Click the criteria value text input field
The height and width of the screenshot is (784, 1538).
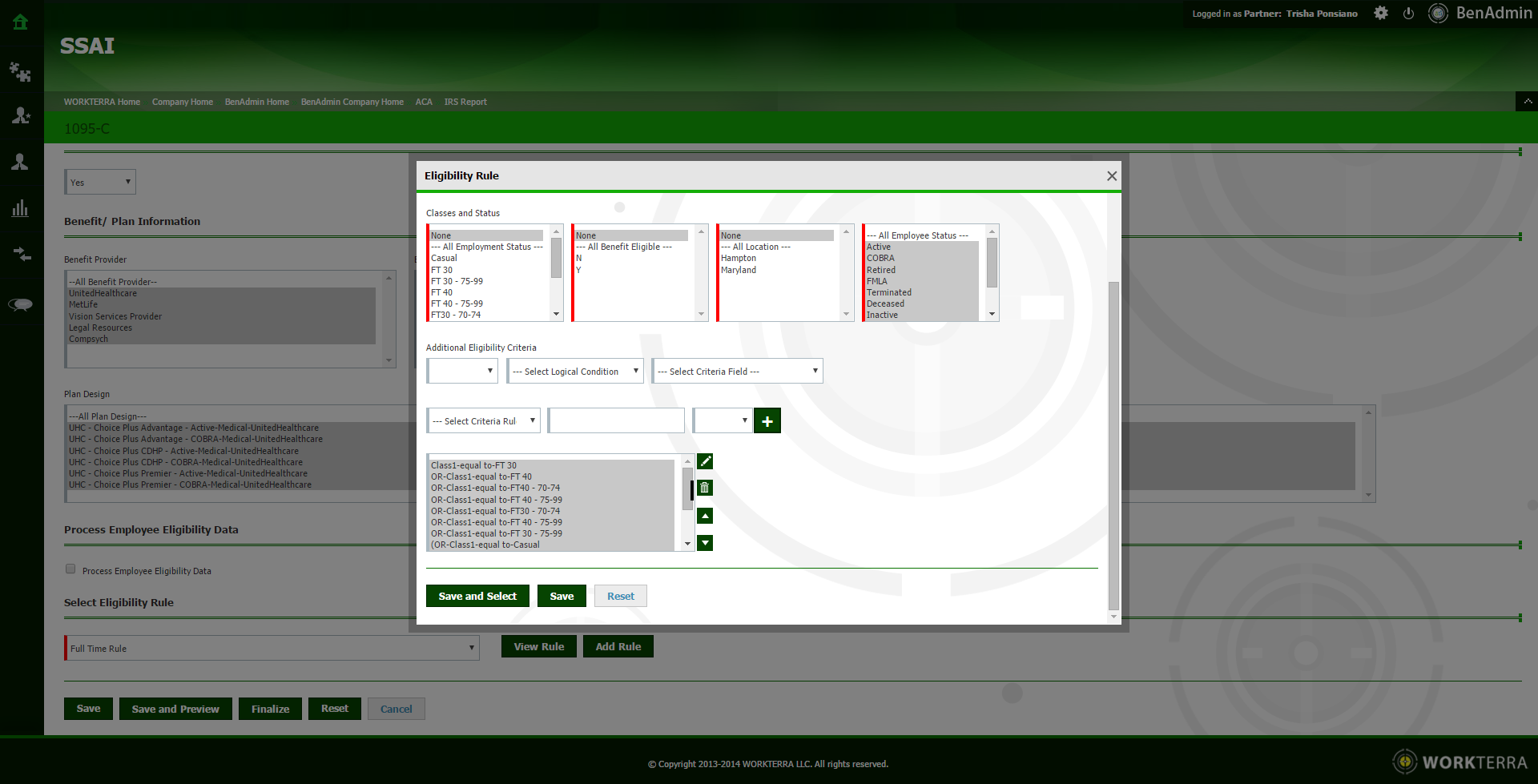click(x=616, y=421)
